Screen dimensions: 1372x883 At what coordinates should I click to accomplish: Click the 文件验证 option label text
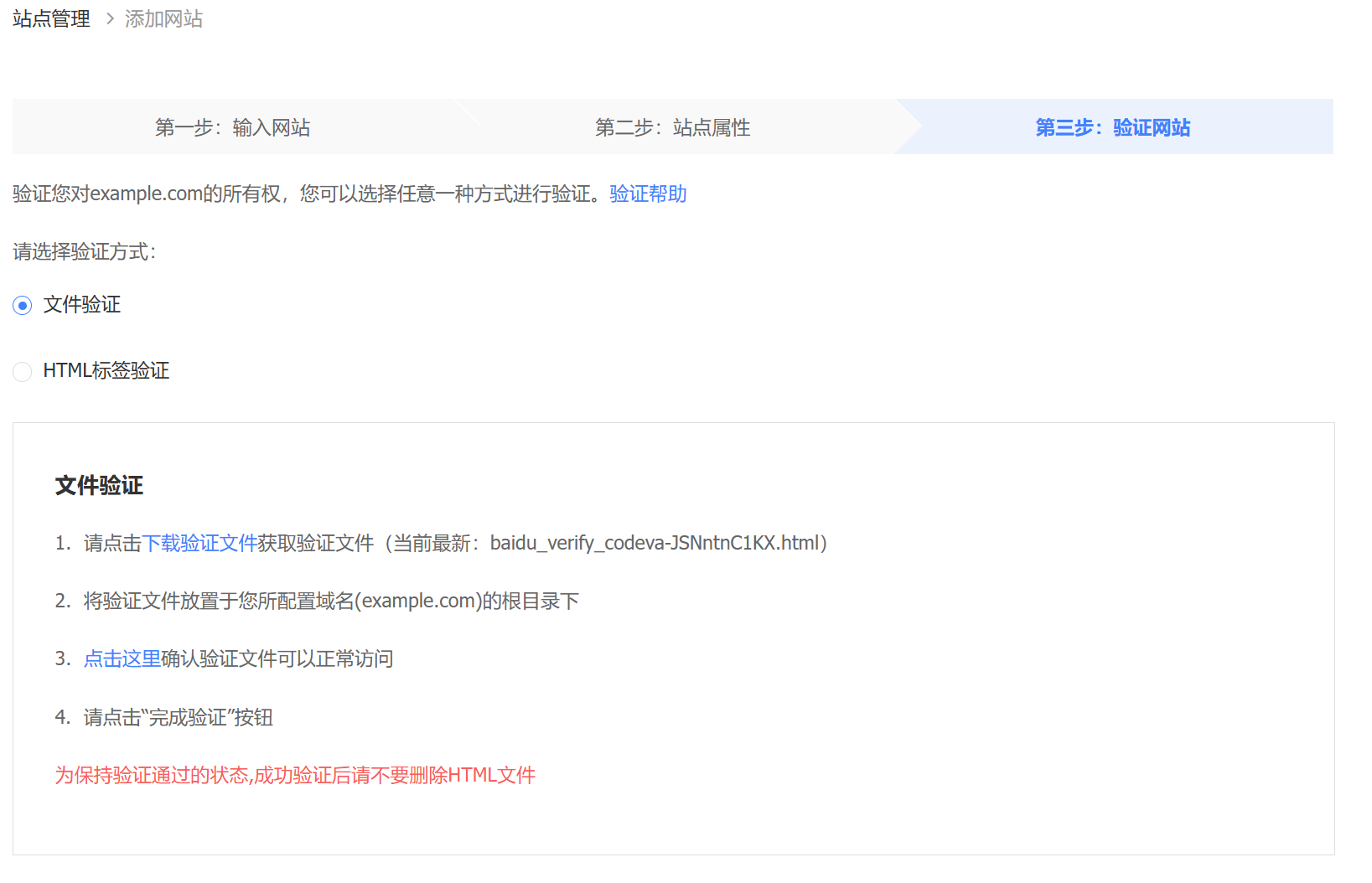coord(82,305)
